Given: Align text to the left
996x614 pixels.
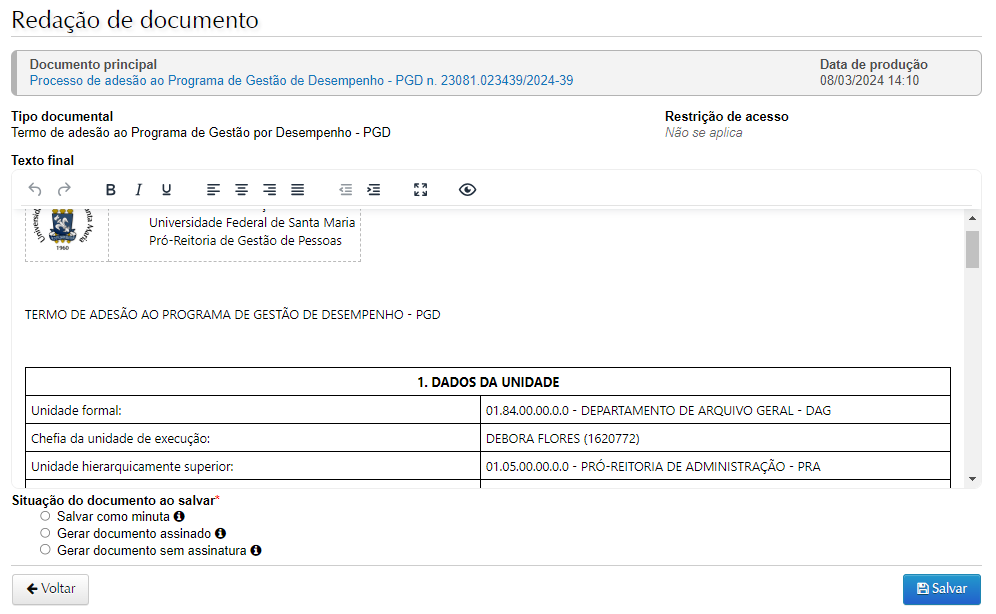Looking at the screenshot, I should tap(213, 189).
